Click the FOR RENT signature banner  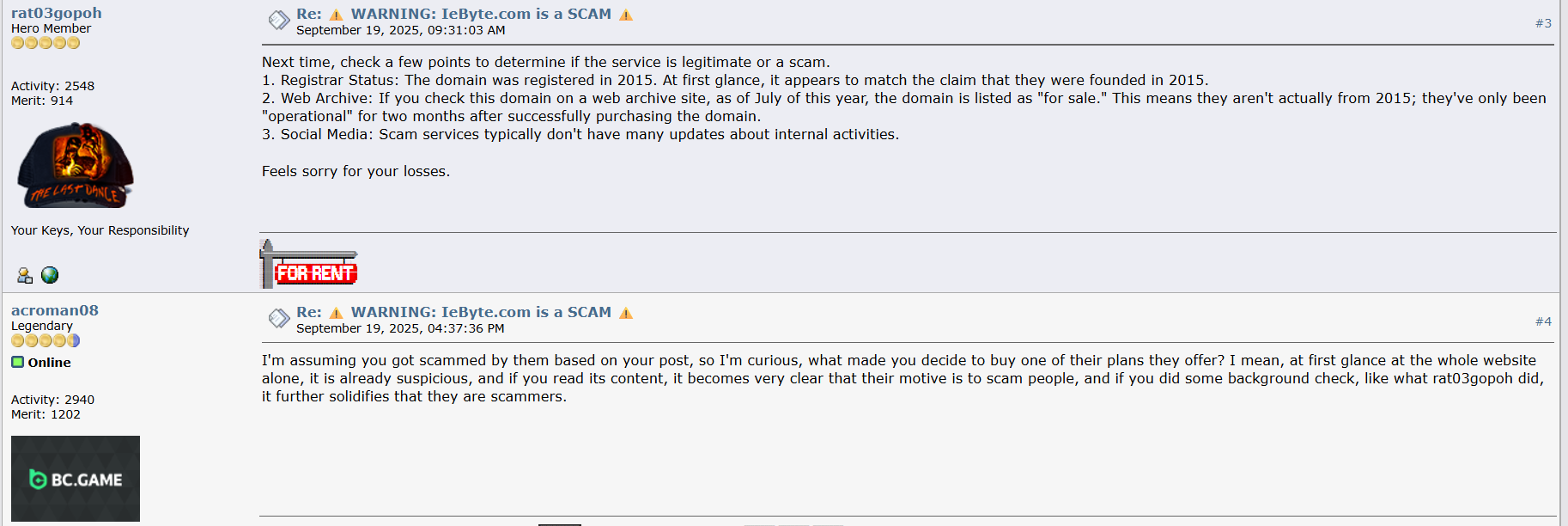[309, 265]
